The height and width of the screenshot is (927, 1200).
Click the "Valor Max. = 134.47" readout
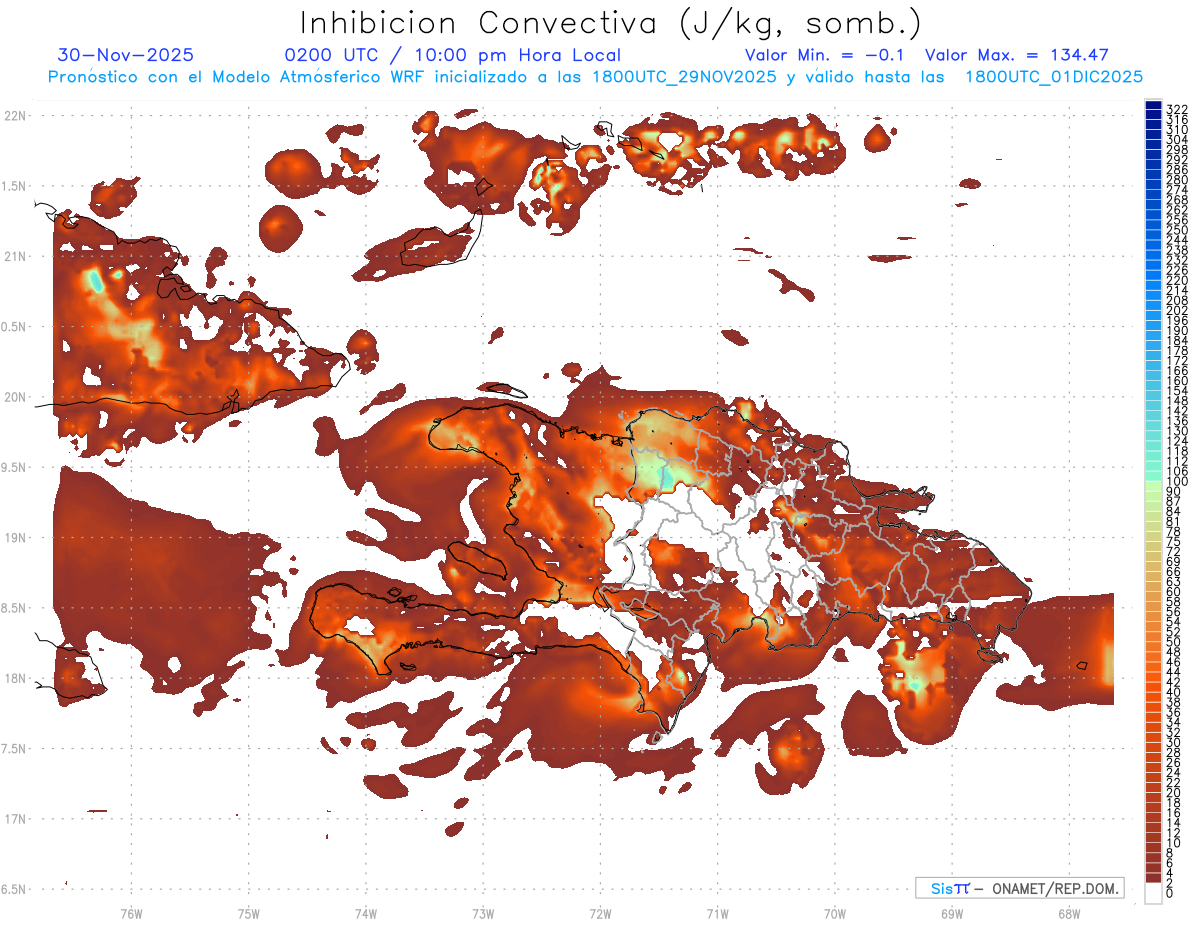[x=1017, y=55]
